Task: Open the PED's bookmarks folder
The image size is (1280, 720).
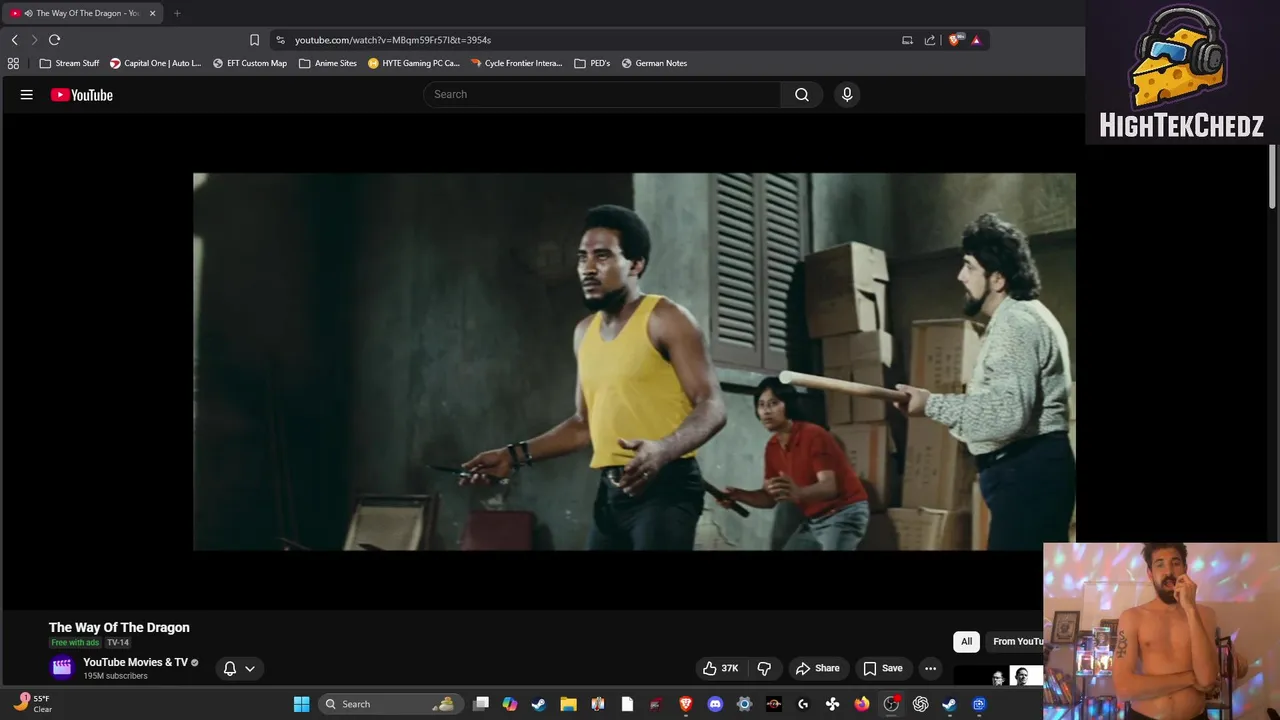Action: pyautogui.click(x=593, y=63)
